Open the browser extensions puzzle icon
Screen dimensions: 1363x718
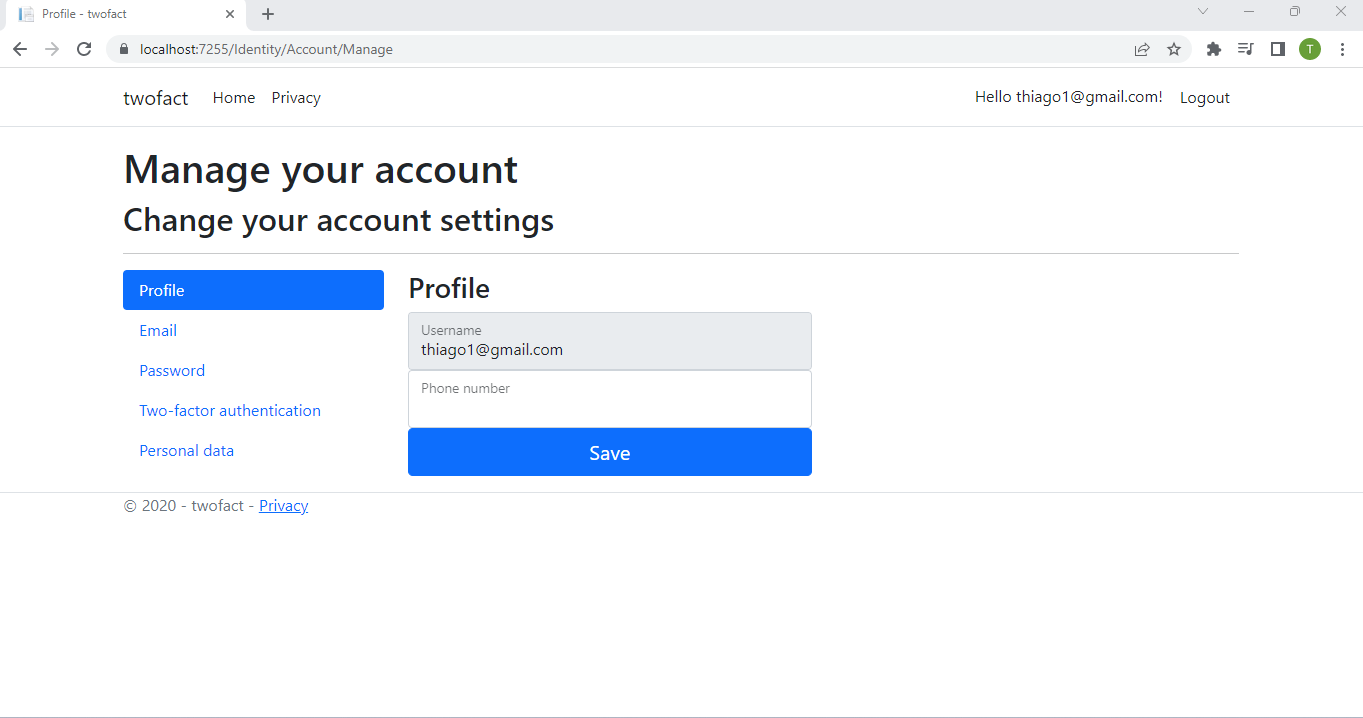pos(1213,48)
